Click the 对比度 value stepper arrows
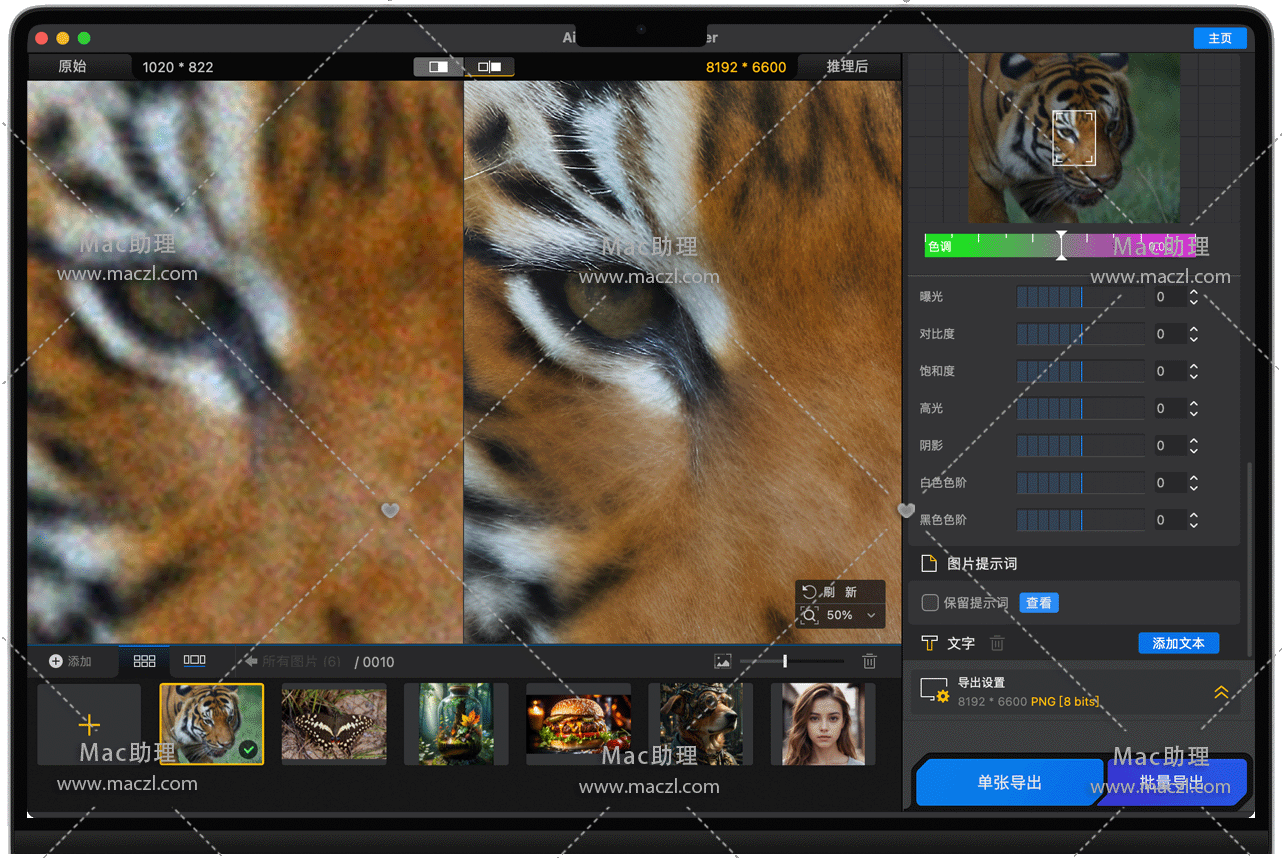 pyautogui.click(x=1193, y=334)
